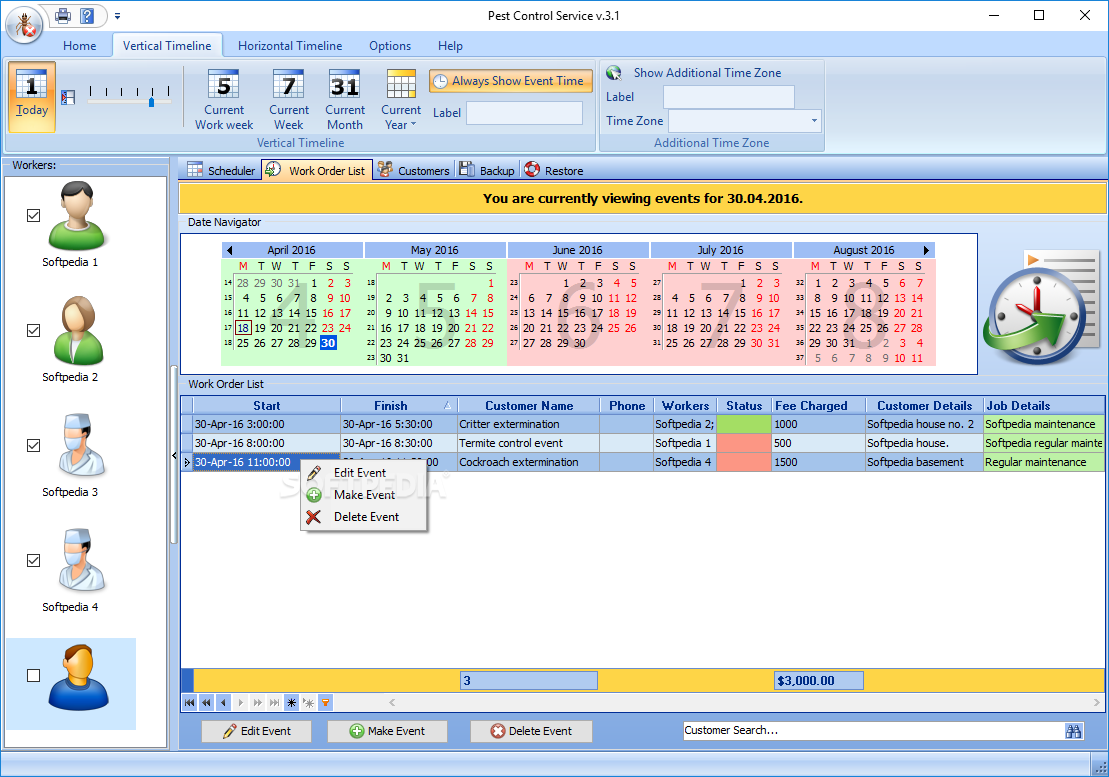Switch to the Home ribbon tab
Image resolution: width=1109 pixels, height=777 pixels.
click(x=79, y=46)
